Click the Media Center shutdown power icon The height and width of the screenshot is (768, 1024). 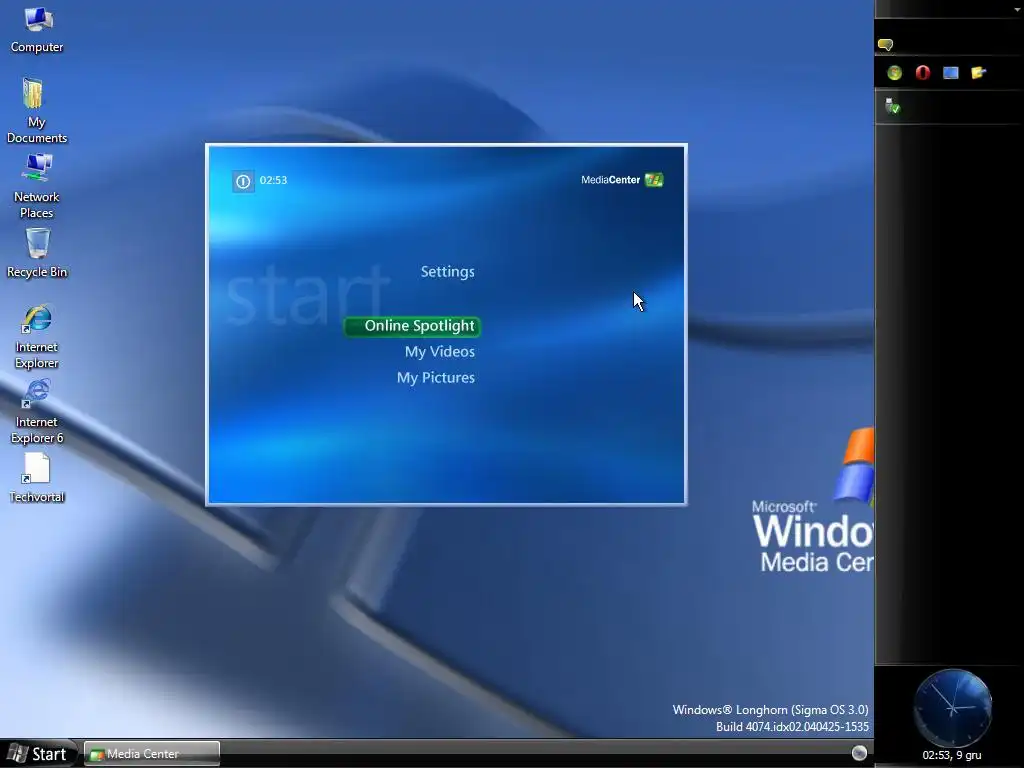[x=243, y=181]
